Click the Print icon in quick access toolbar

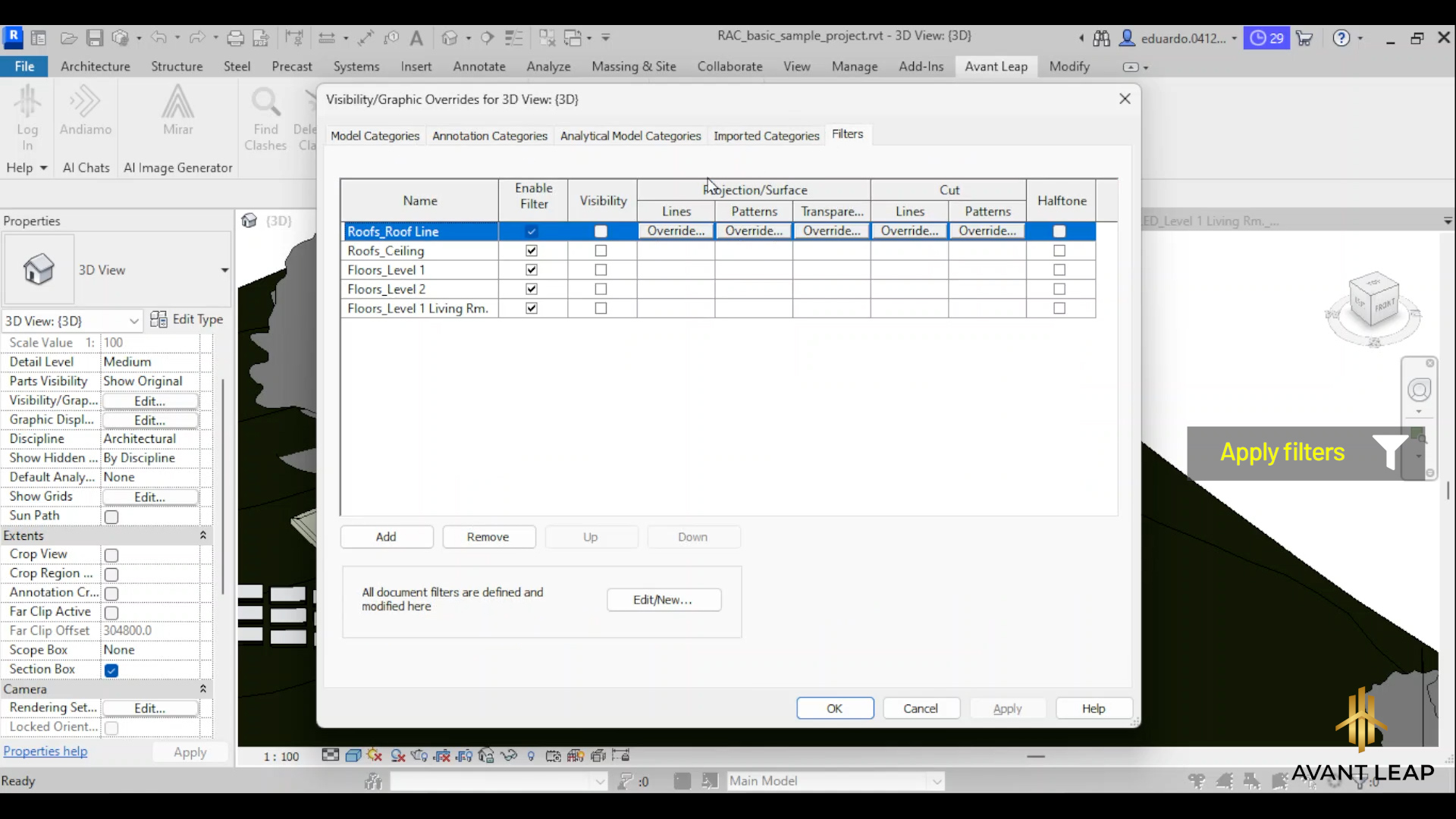tap(236, 37)
